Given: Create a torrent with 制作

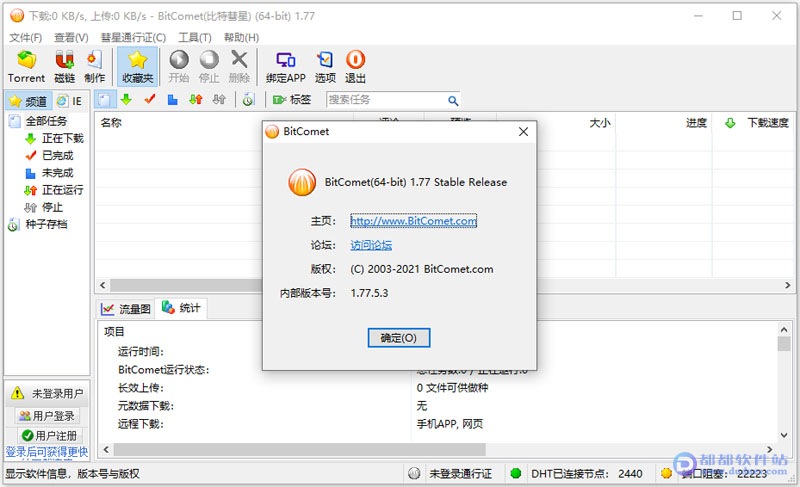Looking at the screenshot, I should pyautogui.click(x=94, y=67).
